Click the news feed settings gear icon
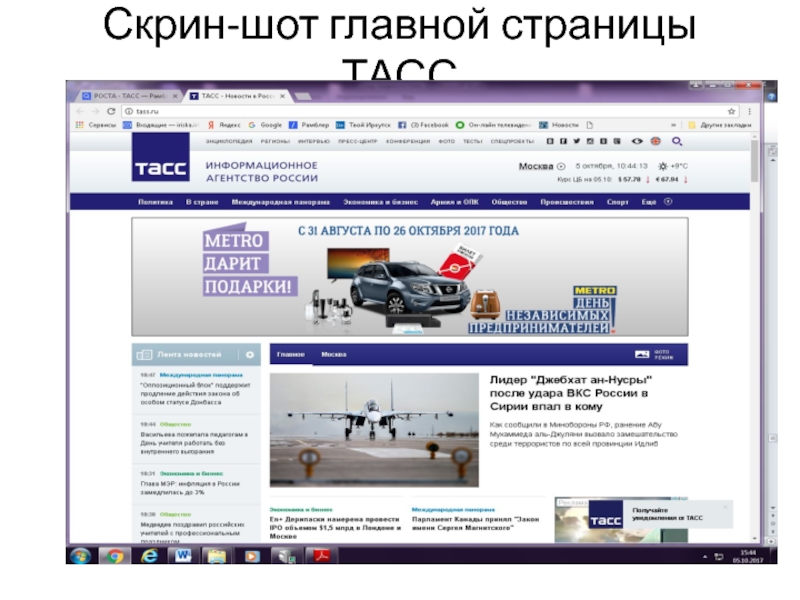Screen dimensions: 800x600 (x=250, y=355)
